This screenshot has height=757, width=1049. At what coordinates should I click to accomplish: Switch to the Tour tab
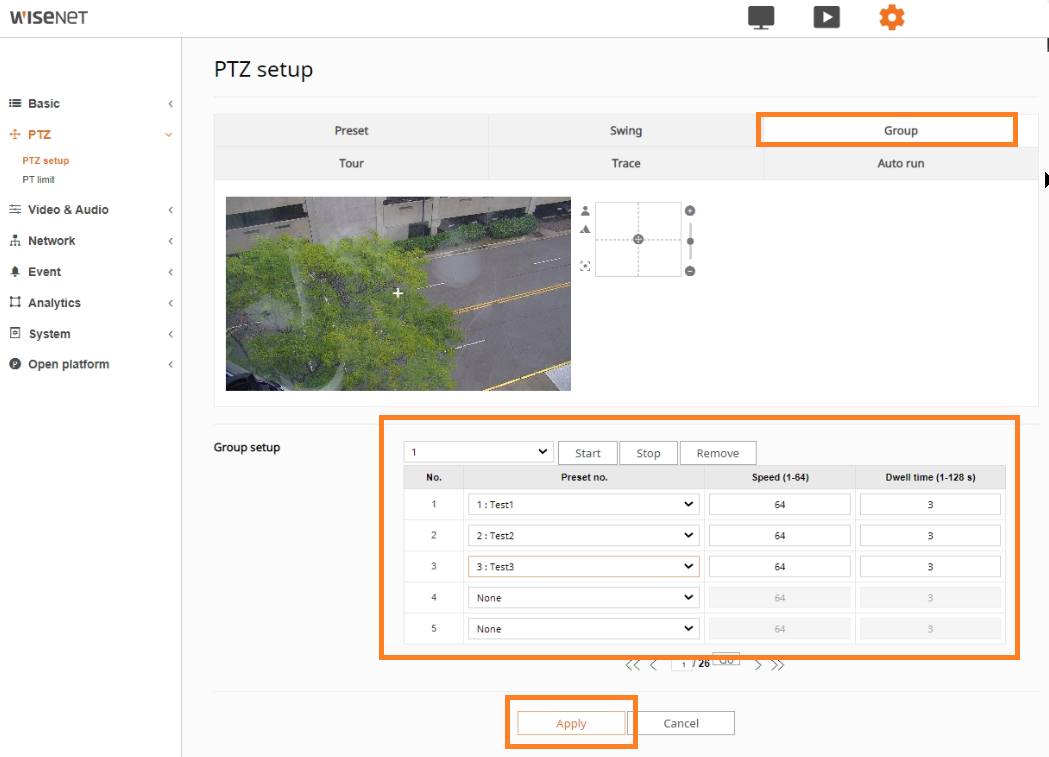[x=351, y=163]
